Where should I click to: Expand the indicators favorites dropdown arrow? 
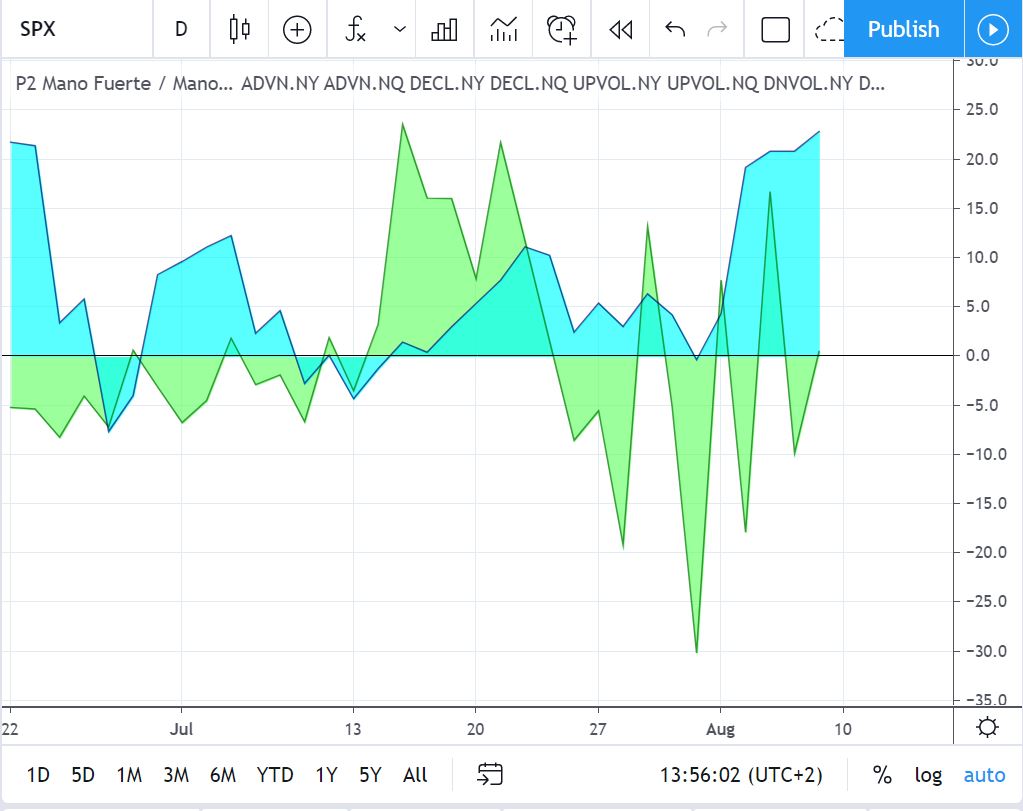400,29
